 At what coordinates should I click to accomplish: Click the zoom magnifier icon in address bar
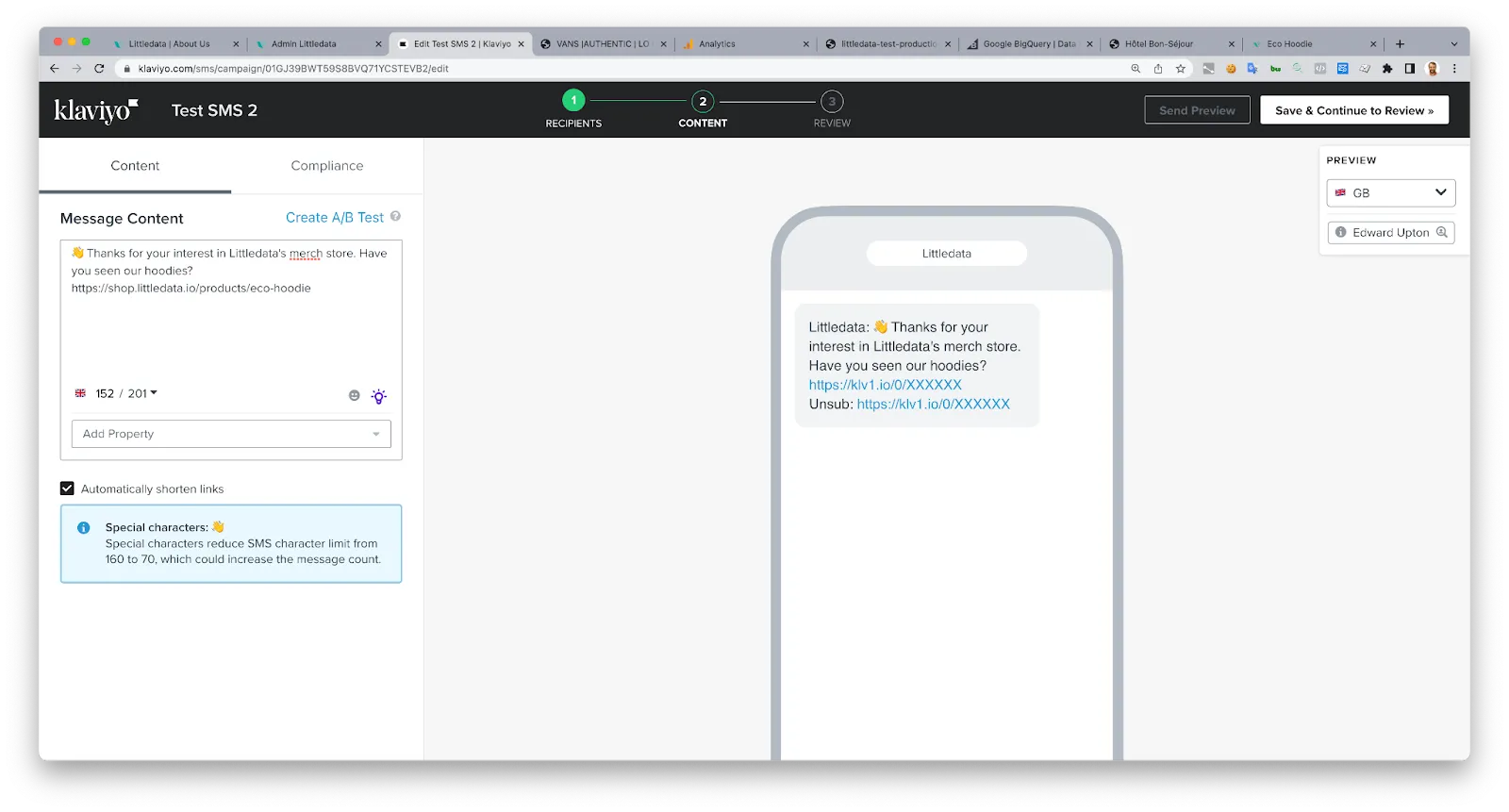pyautogui.click(x=1136, y=69)
